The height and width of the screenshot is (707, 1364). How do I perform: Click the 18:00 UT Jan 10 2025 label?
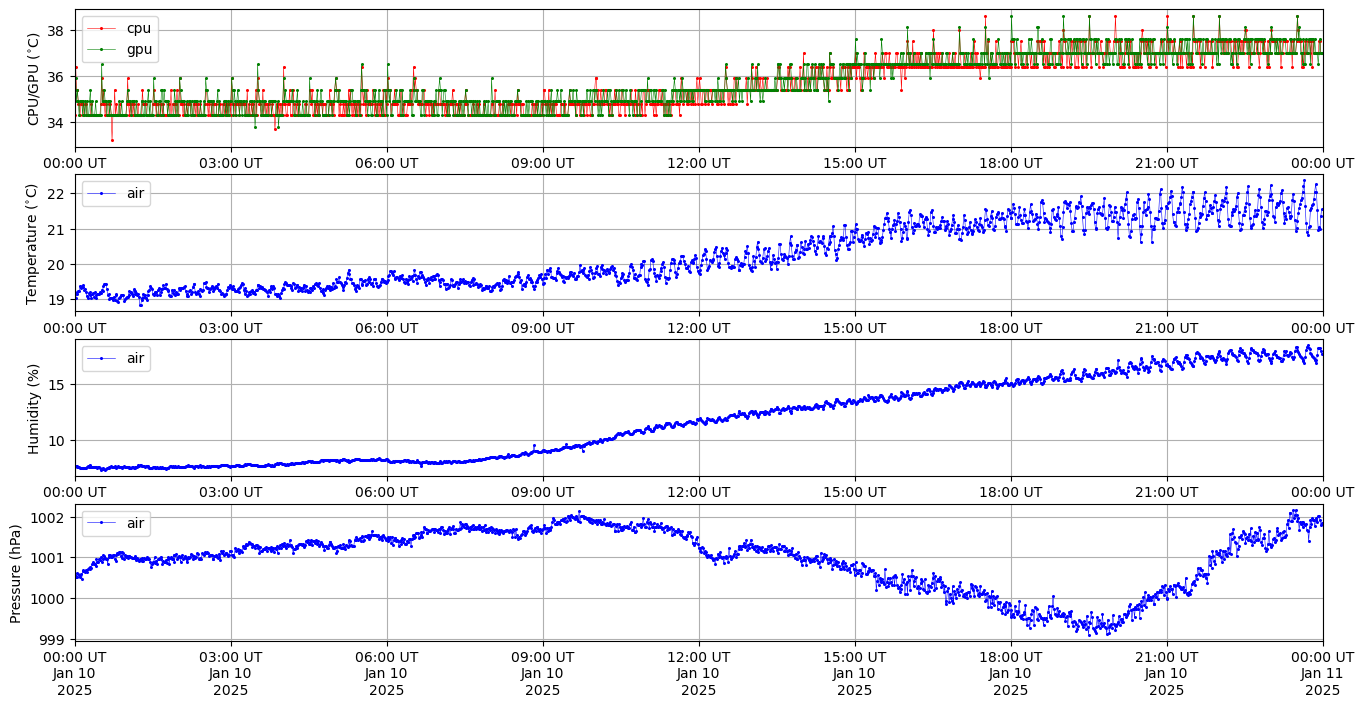point(1011,674)
